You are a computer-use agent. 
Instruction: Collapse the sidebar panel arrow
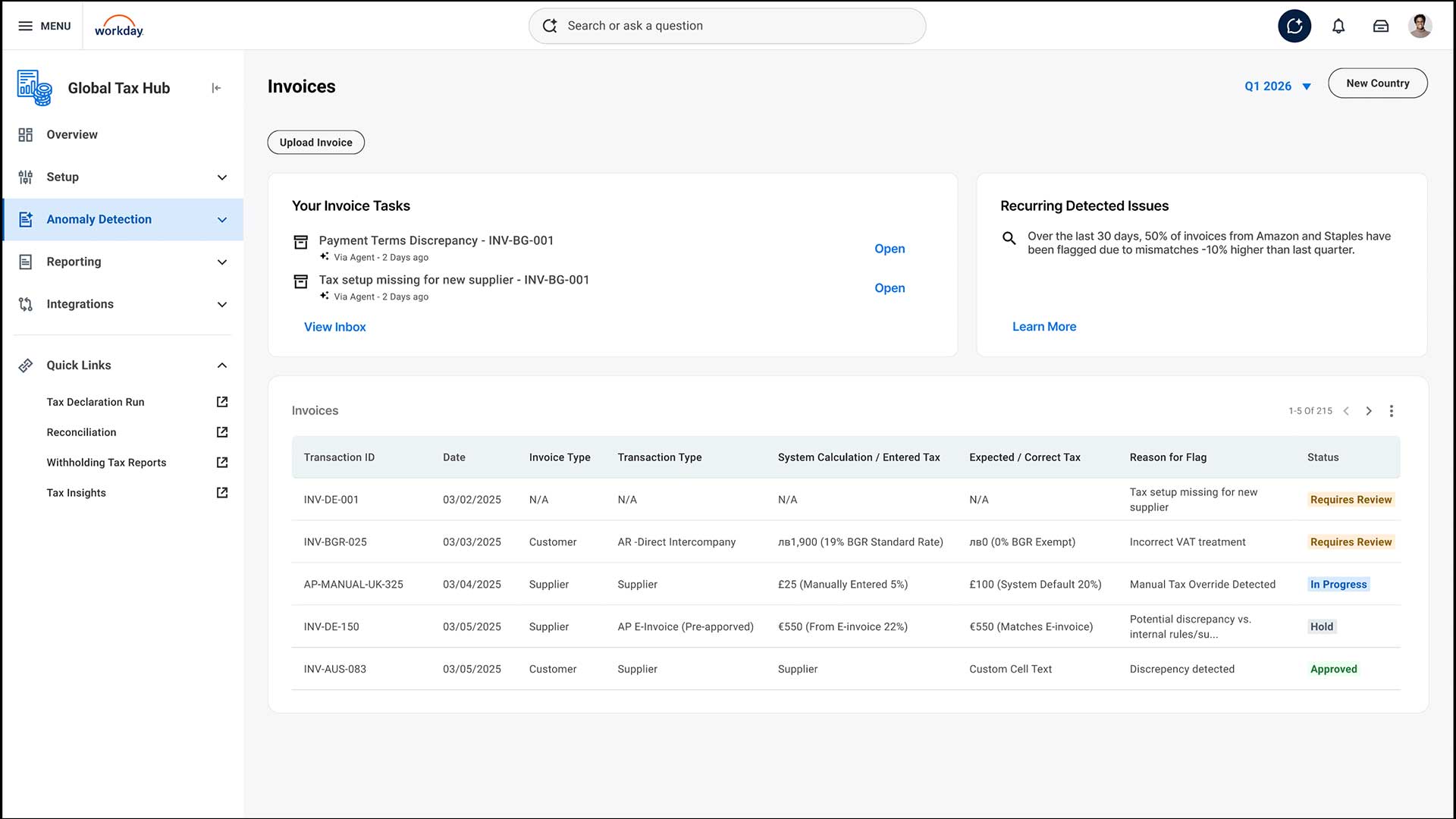(x=216, y=88)
